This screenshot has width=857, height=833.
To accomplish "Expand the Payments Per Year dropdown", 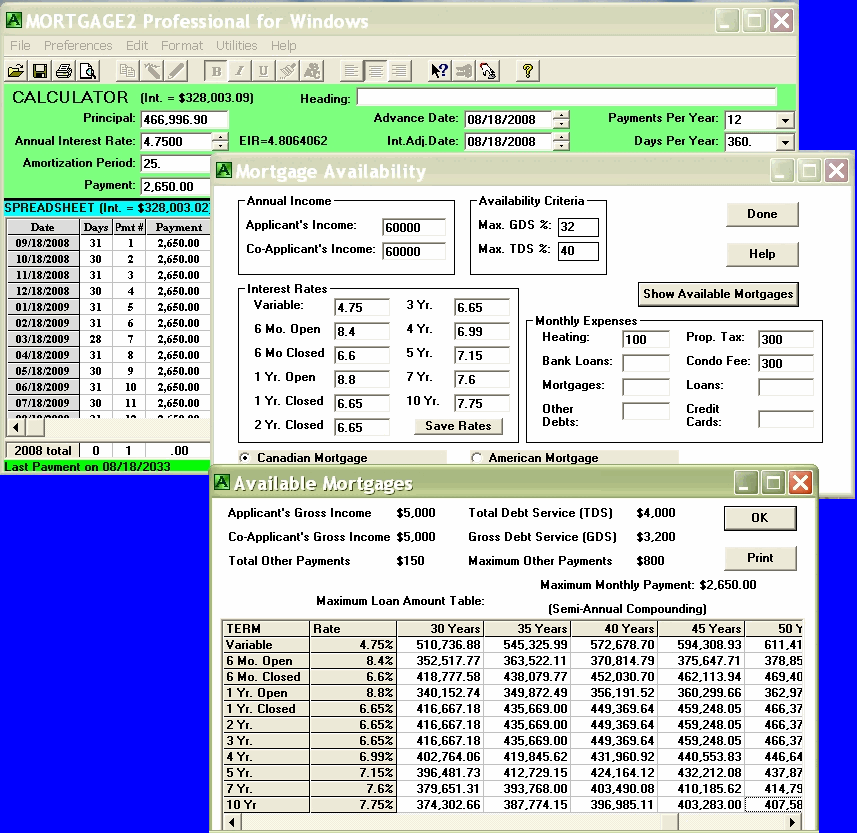I will [785, 120].
